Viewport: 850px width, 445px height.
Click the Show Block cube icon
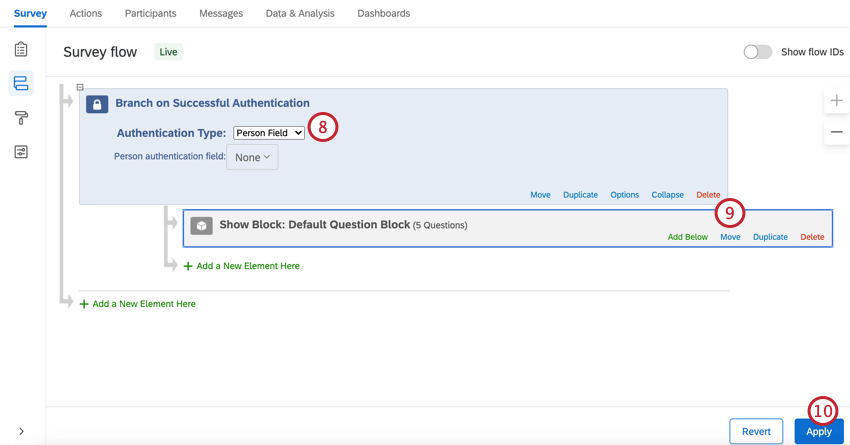(x=201, y=226)
